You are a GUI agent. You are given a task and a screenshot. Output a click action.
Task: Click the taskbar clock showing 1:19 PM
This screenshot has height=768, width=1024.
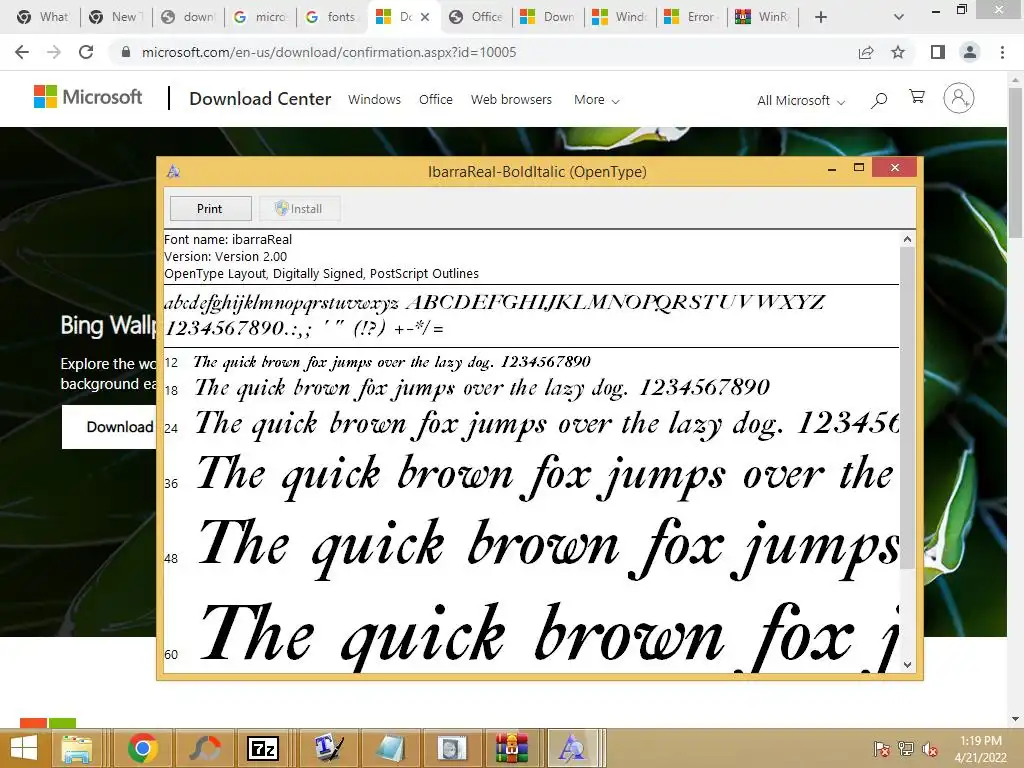pyautogui.click(x=980, y=749)
